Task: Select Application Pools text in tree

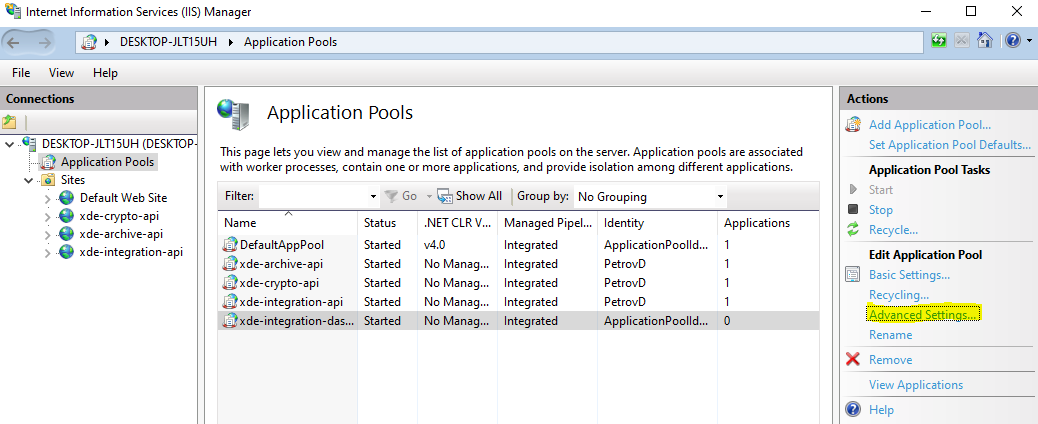Action: coord(107,162)
